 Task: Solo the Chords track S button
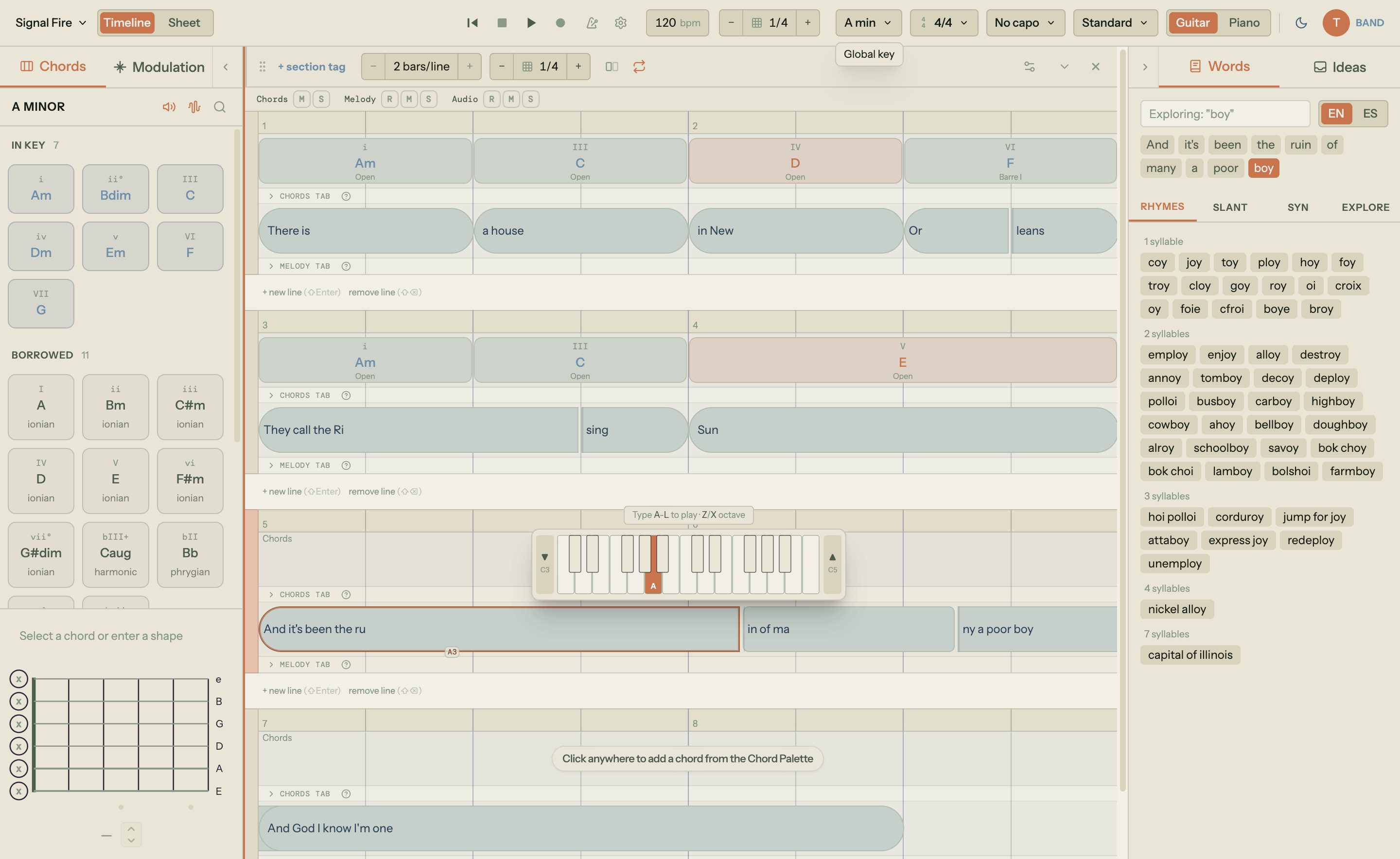point(321,99)
